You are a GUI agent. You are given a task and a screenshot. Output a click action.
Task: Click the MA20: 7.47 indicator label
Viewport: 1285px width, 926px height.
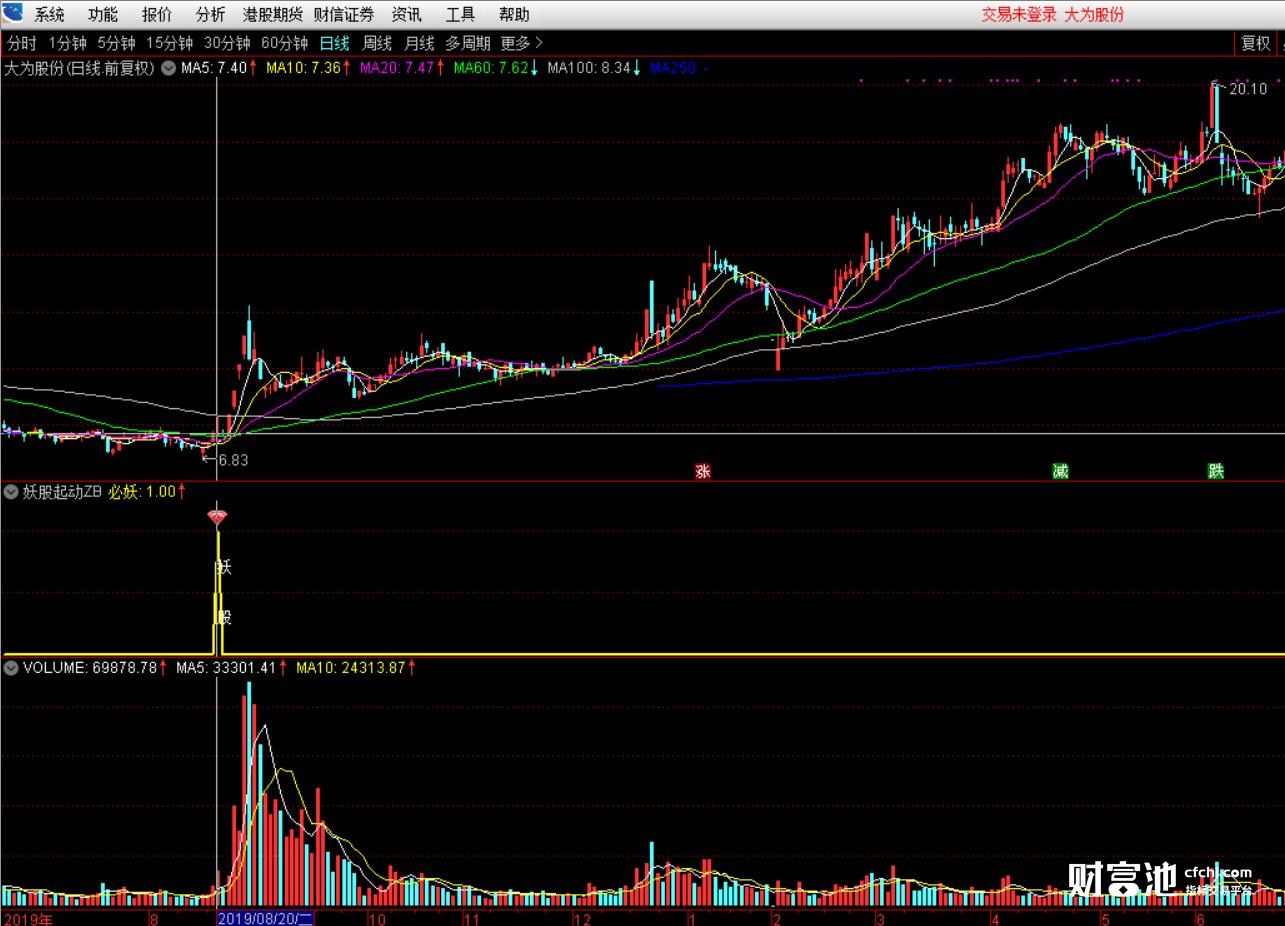[402, 68]
